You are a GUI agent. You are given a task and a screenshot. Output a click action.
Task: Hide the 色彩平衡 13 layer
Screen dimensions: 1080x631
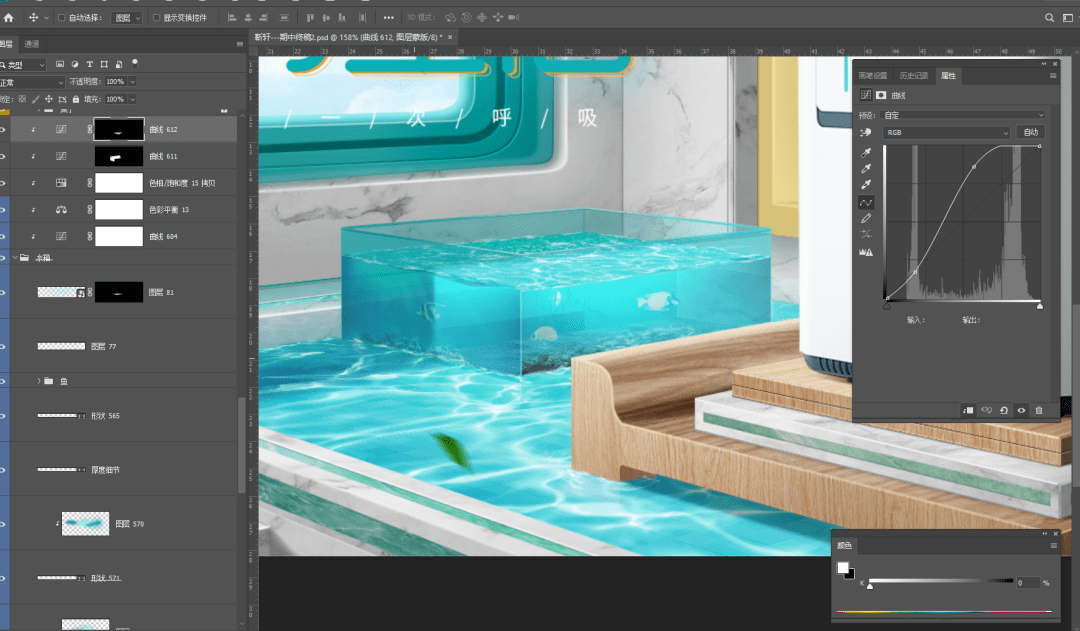(3, 209)
